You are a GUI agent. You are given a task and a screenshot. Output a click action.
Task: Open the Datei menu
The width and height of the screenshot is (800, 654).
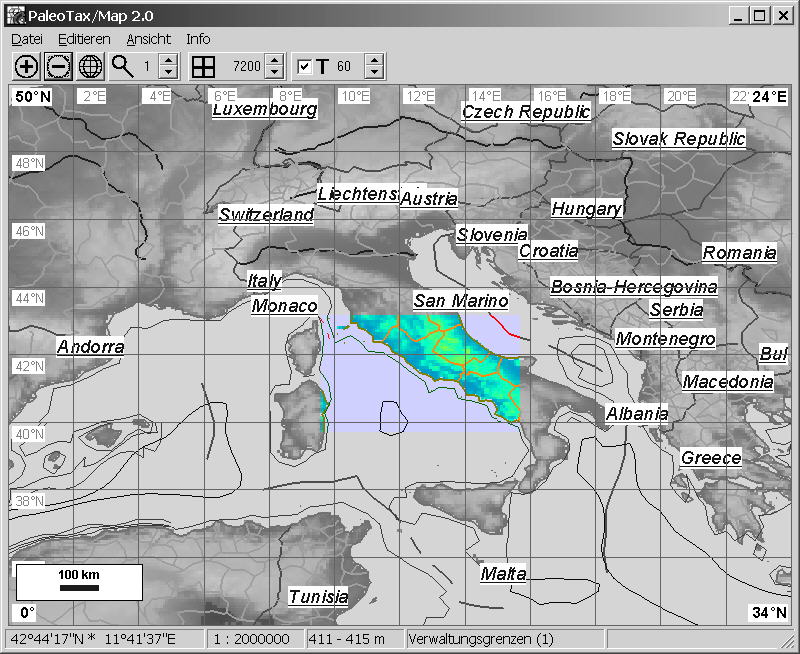tap(28, 39)
